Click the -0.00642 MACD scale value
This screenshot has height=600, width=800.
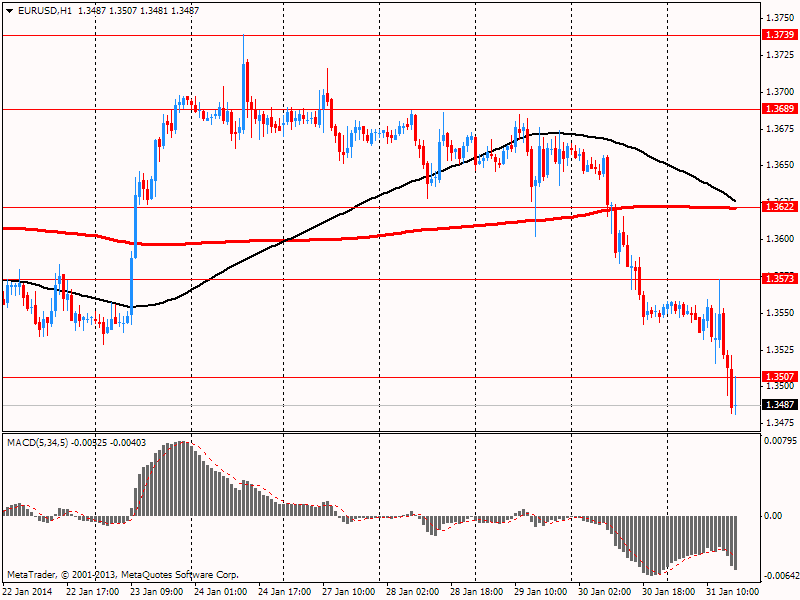780,576
